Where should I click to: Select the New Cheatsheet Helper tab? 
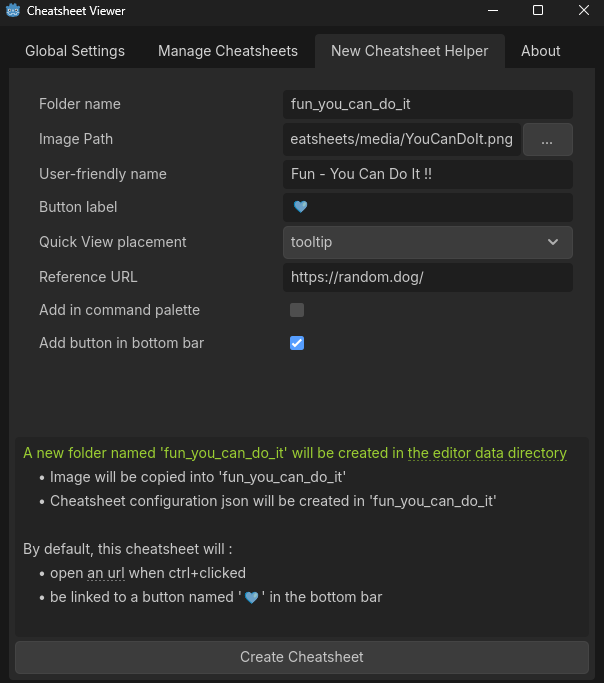410,51
